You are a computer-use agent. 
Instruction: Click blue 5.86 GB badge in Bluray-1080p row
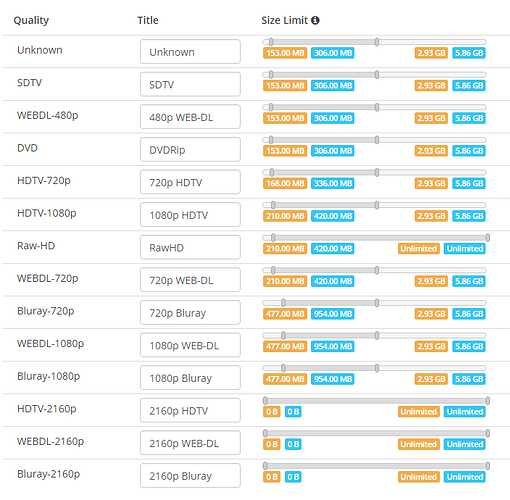pos(469,379)
